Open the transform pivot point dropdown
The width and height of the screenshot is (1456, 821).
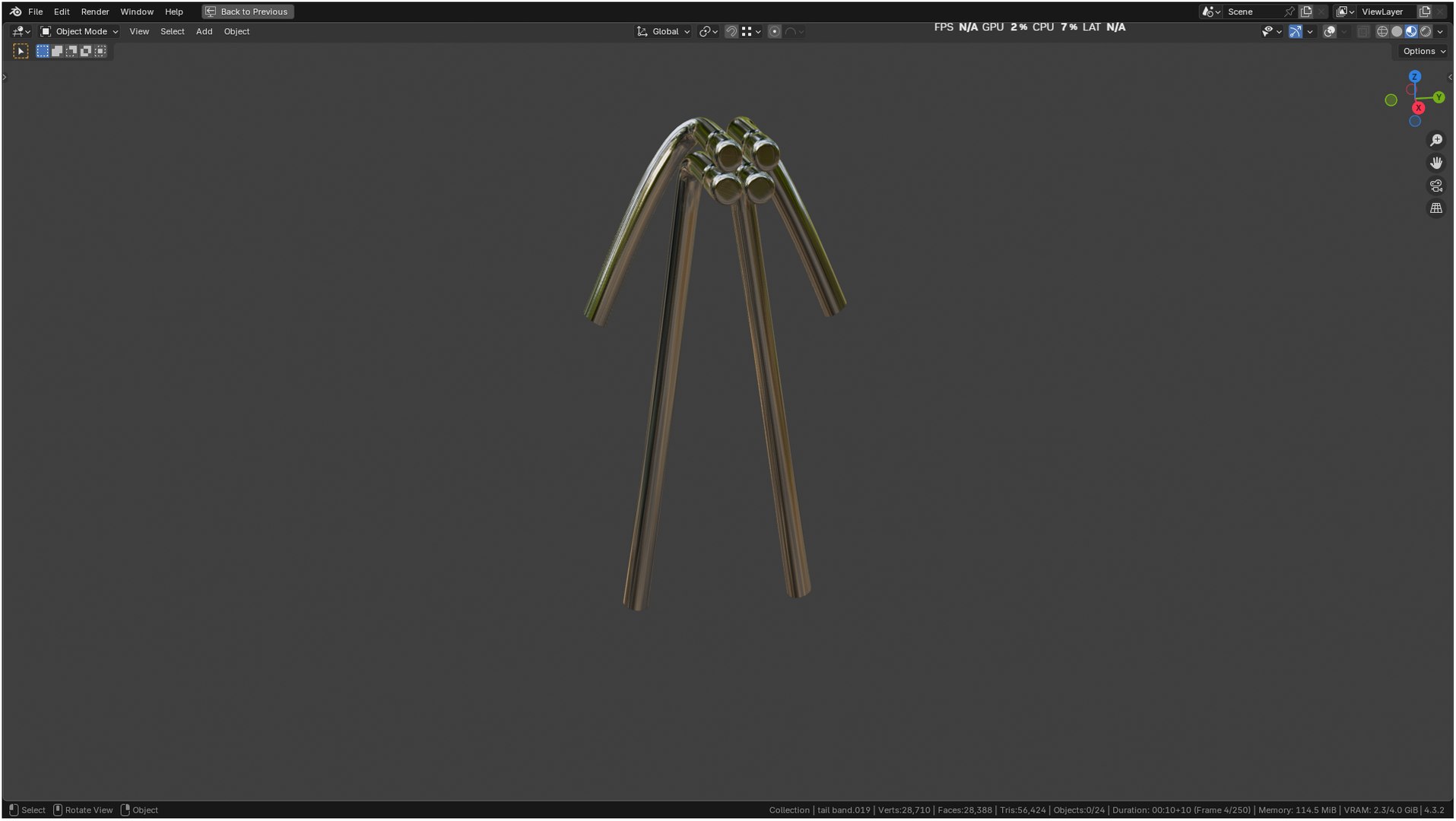[x=709, y=31]
